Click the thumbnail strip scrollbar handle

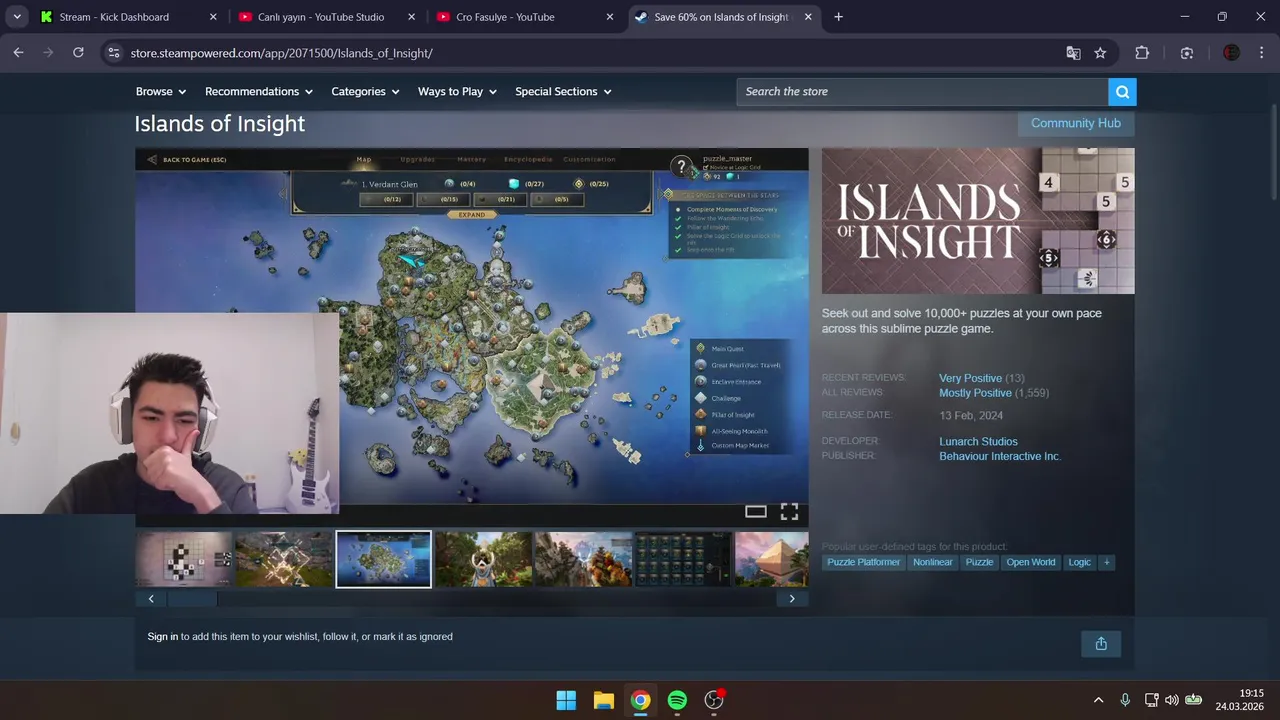pos(192,599)
